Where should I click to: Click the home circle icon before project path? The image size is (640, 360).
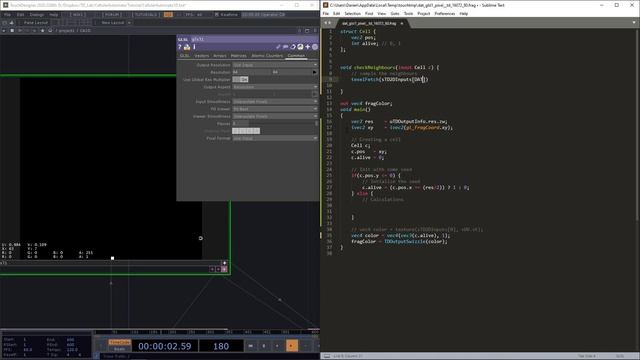[x=50, y=31]
